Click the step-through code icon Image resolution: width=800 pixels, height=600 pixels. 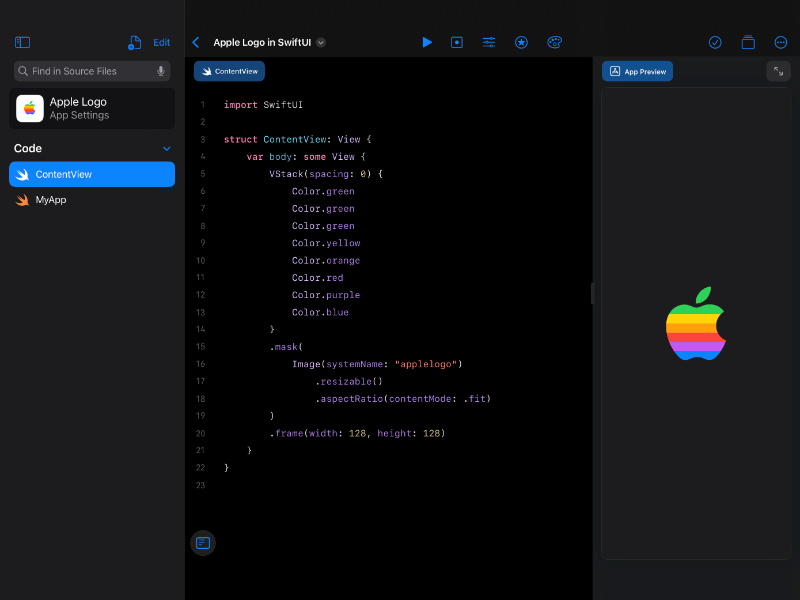(457, 42)
